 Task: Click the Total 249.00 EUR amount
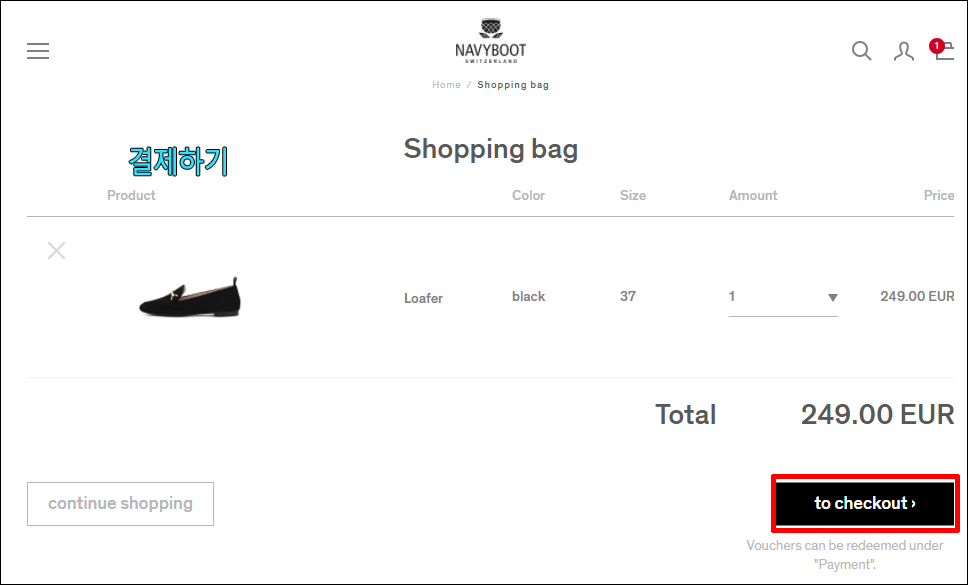click(x=877, y=415)
